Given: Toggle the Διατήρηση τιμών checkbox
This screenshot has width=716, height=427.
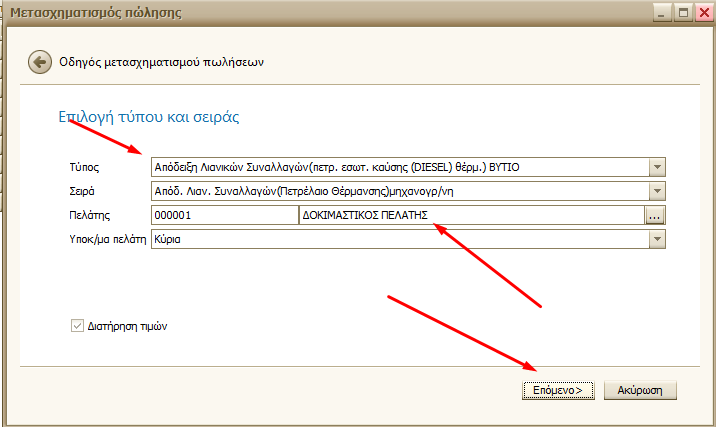Looking at the screenshot, I should pyautogui.click(x=78, y=326).
